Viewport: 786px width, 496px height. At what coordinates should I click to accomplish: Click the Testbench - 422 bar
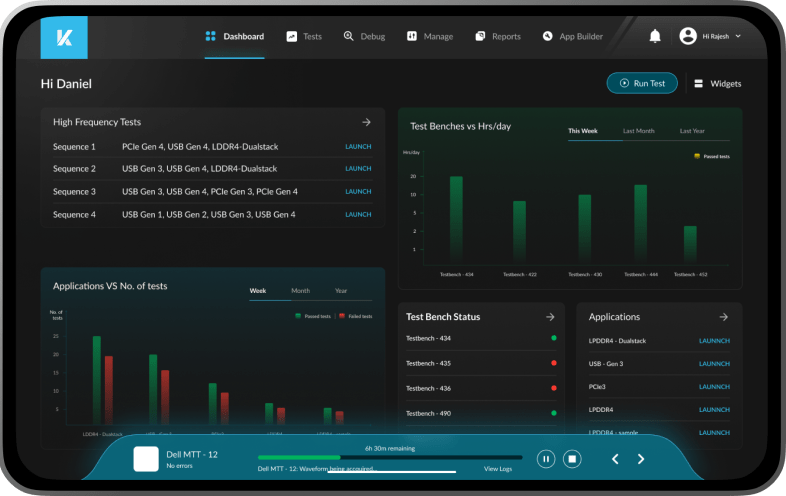tap(519, 232)
